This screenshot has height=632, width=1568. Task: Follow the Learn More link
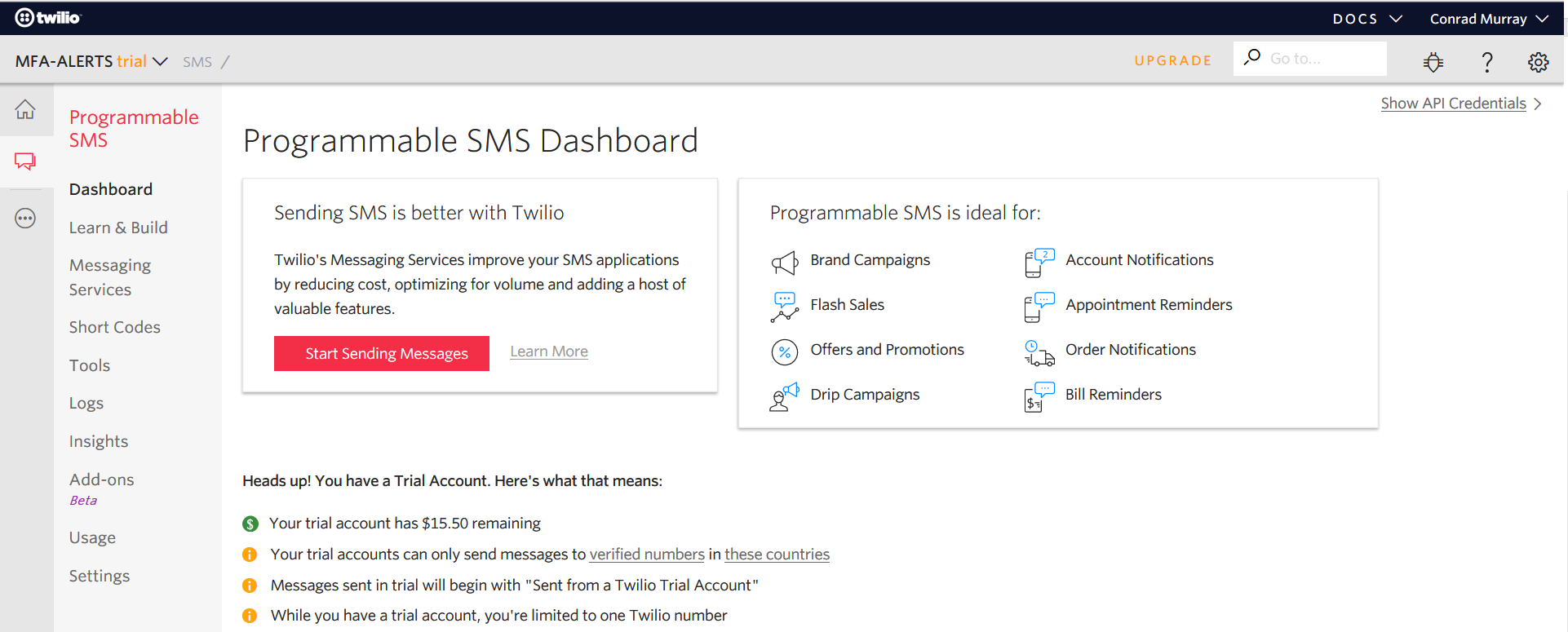tap(549, 351)
